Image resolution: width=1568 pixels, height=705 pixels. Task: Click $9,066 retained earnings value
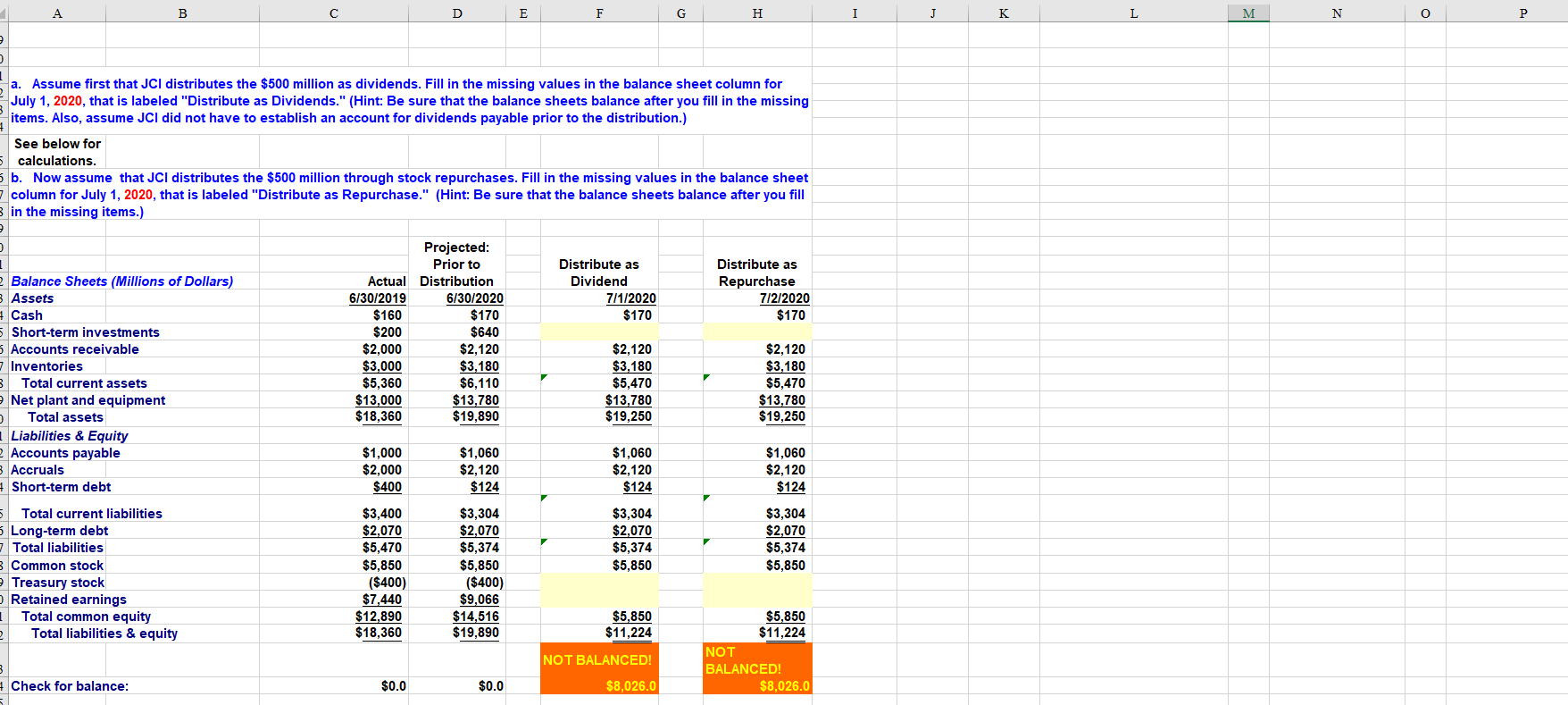(480, 600)
